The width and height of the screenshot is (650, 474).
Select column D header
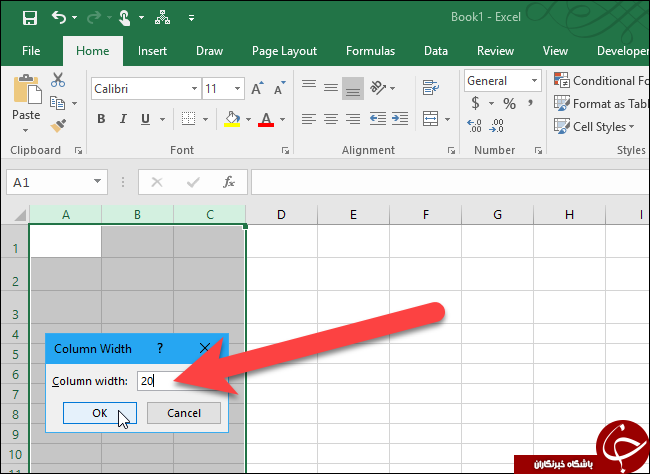click(x=281, y=214)
